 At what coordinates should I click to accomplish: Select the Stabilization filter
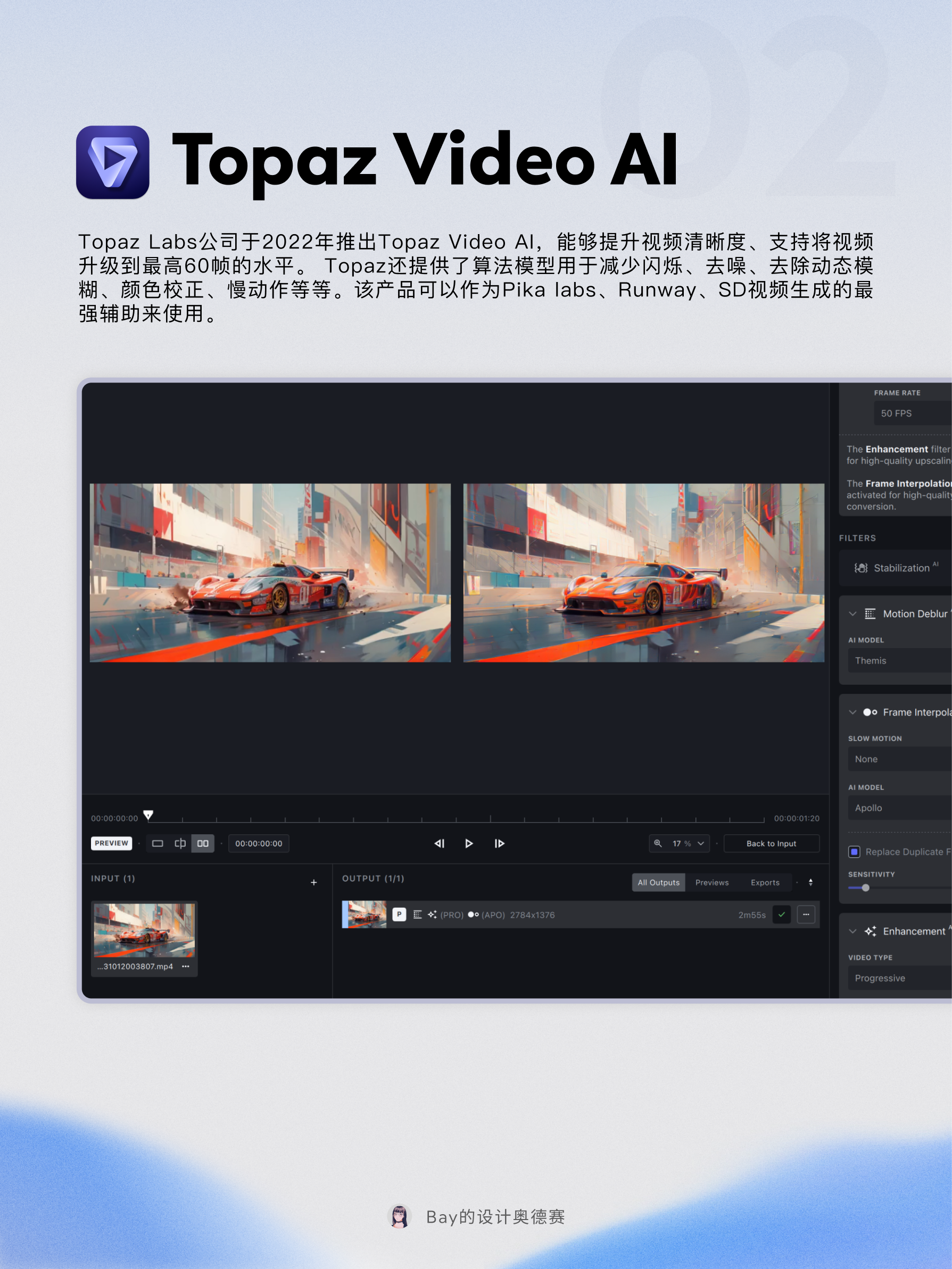pos(895,568)
